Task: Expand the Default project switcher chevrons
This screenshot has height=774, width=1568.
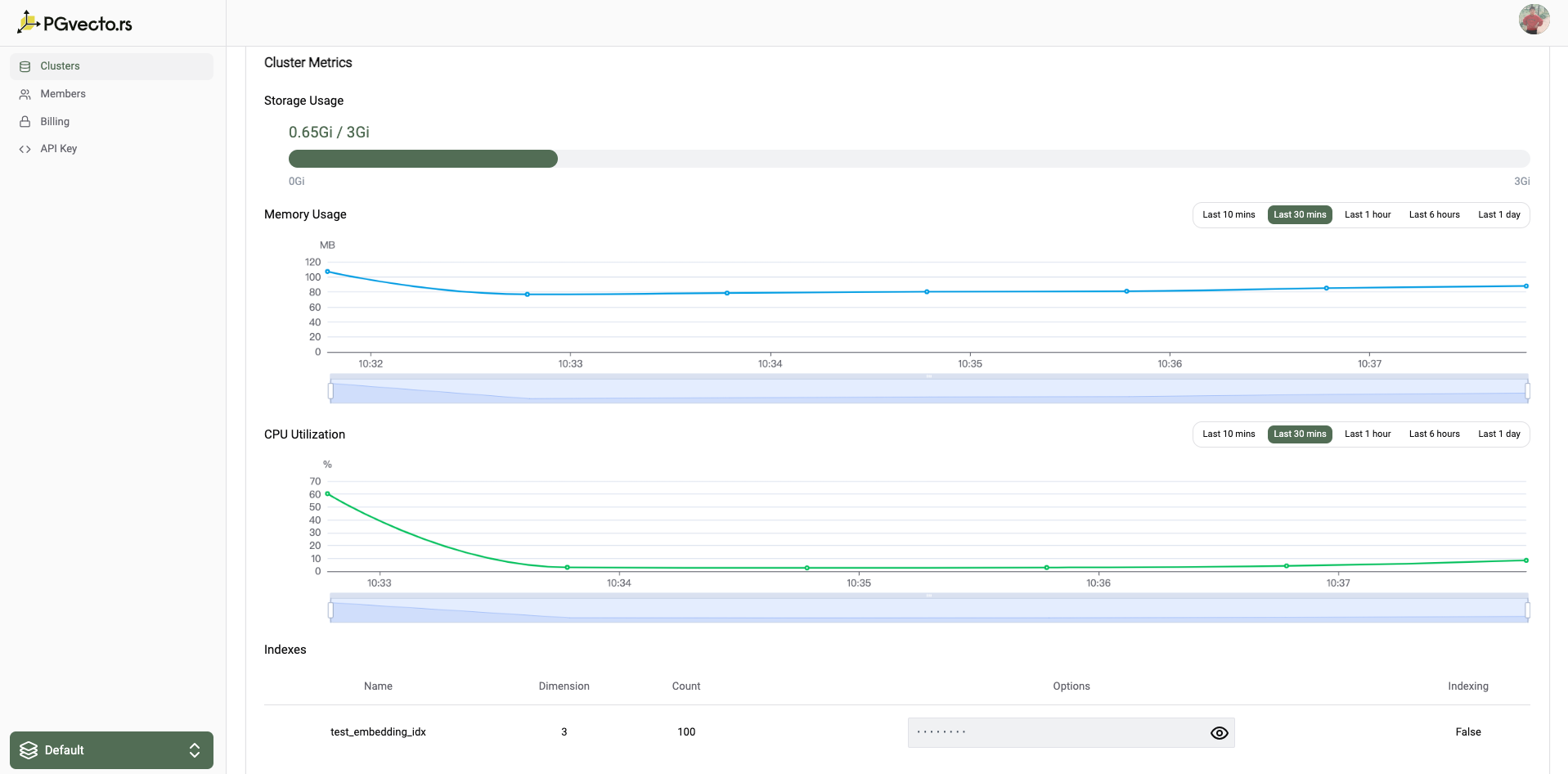Action: (x=195, y=750)
